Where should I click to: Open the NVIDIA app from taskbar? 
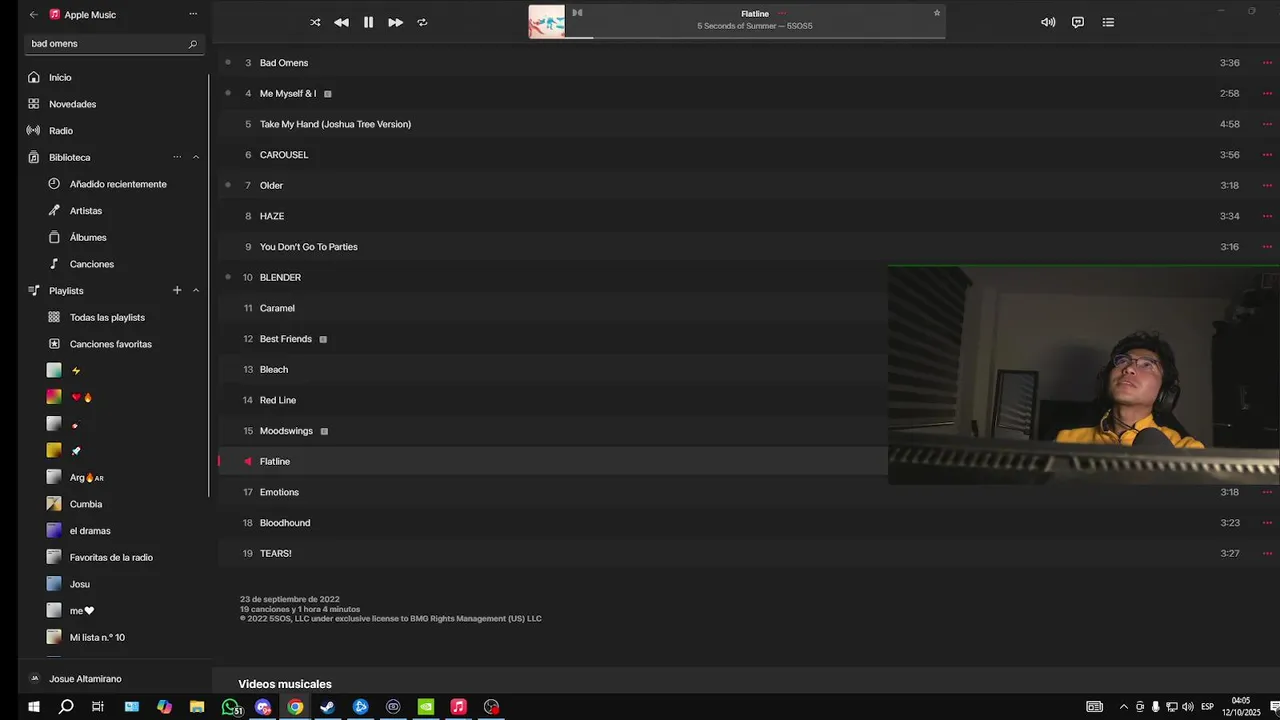tap(425, 707)
